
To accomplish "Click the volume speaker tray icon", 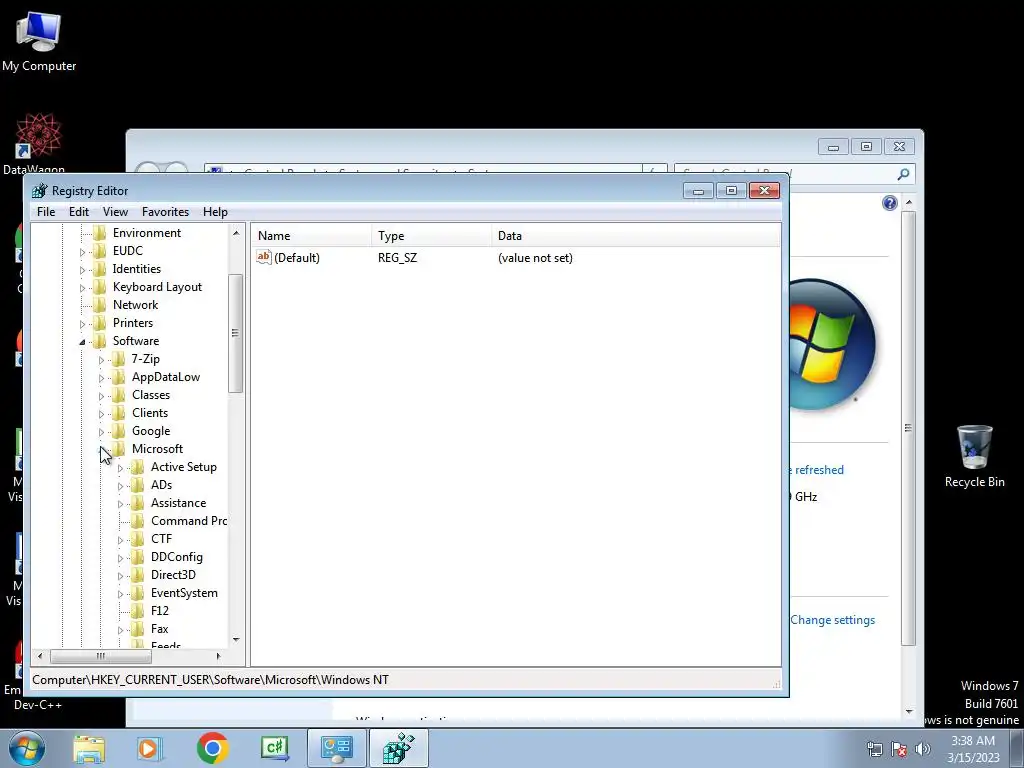I will 923,749.
